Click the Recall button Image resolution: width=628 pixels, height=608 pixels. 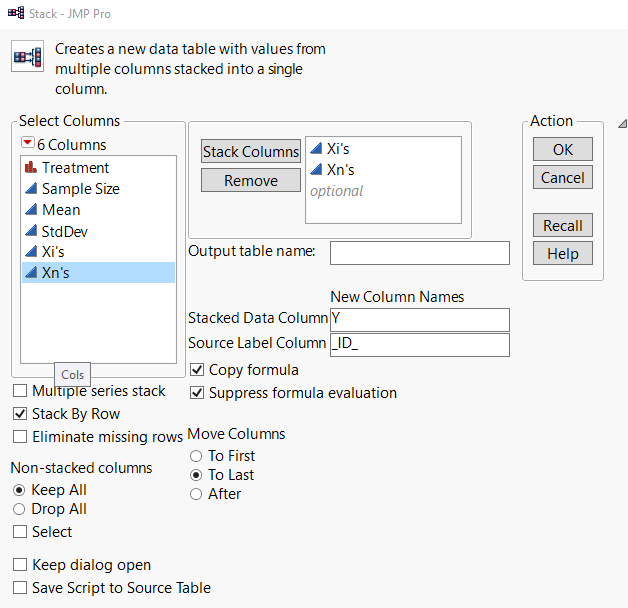tap(563, 225)
